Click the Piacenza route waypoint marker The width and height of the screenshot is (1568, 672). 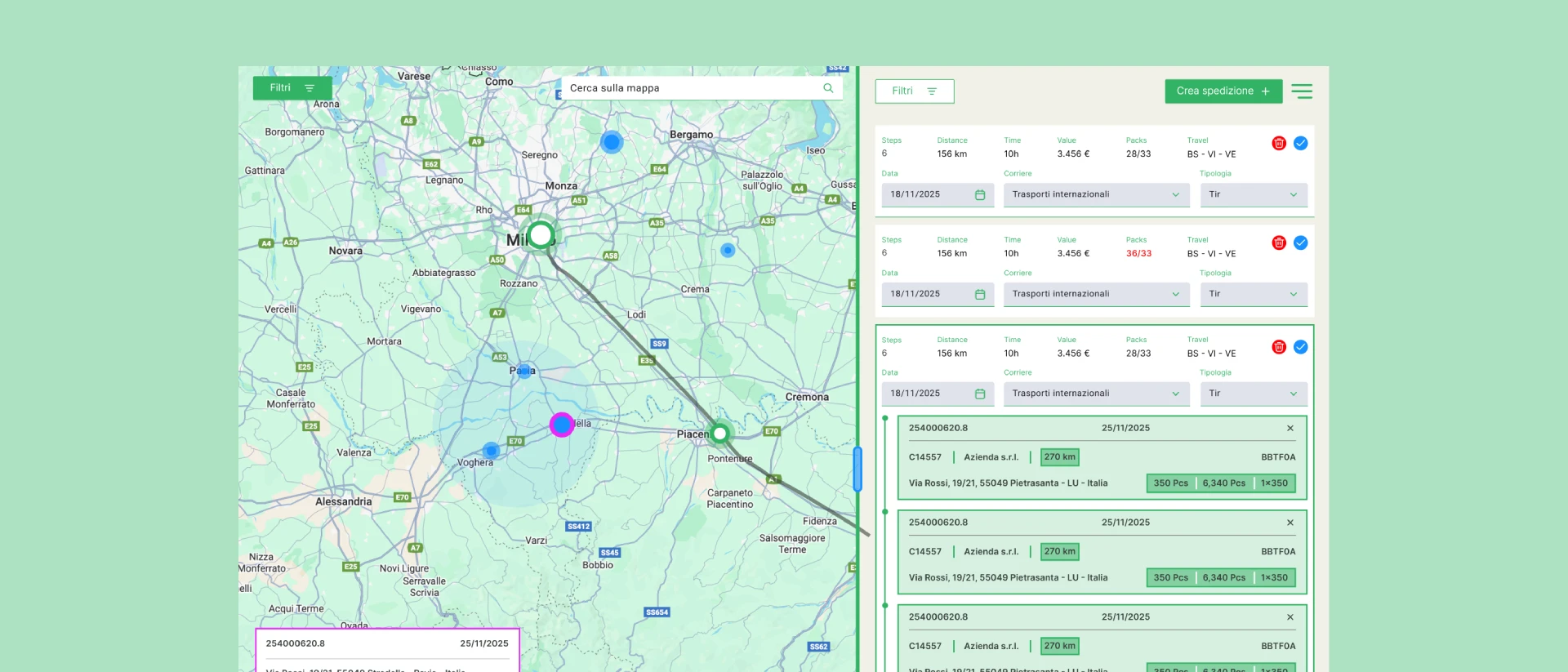[x=719, y=434]
